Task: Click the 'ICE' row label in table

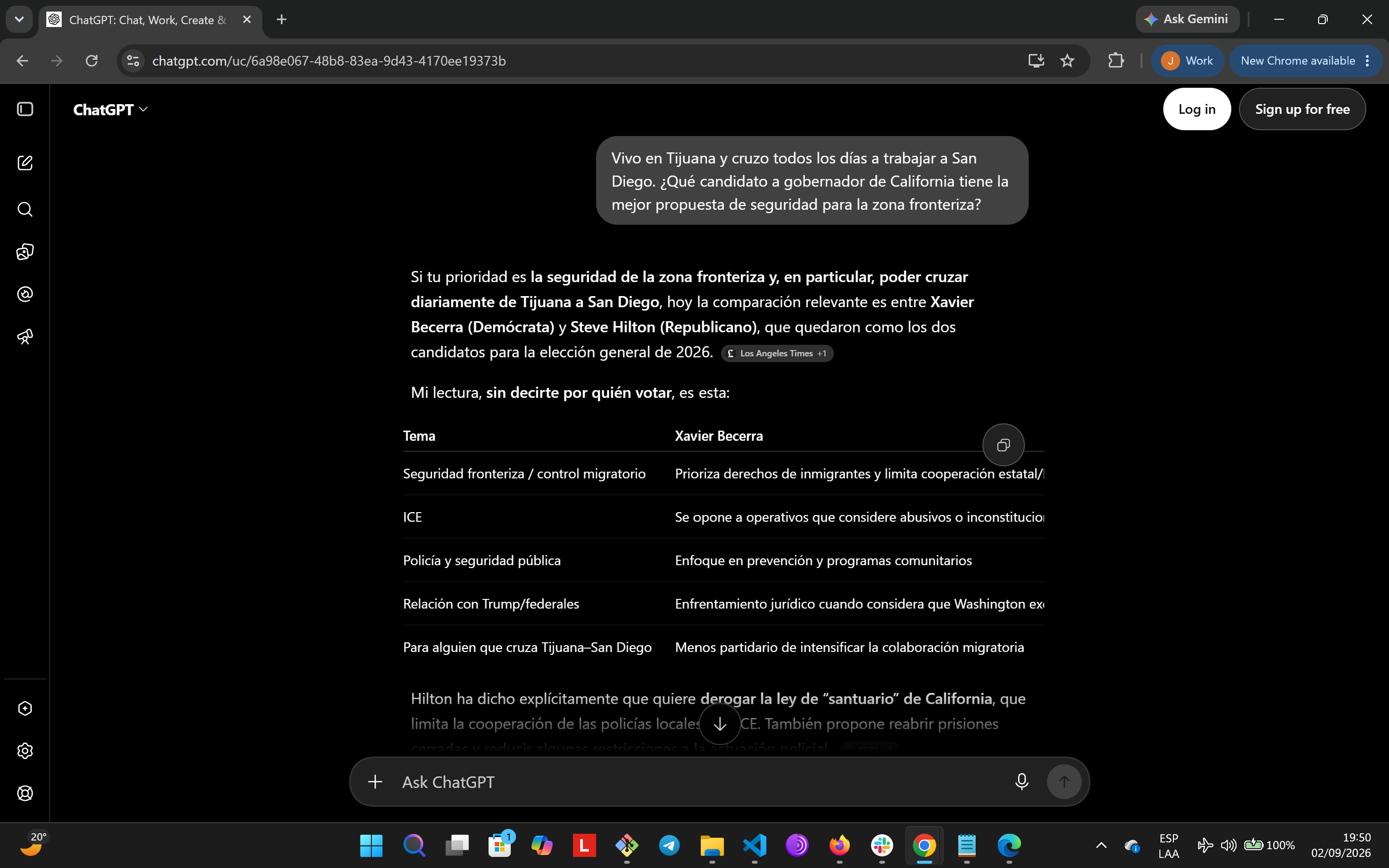Action: (x=412, y=517)
